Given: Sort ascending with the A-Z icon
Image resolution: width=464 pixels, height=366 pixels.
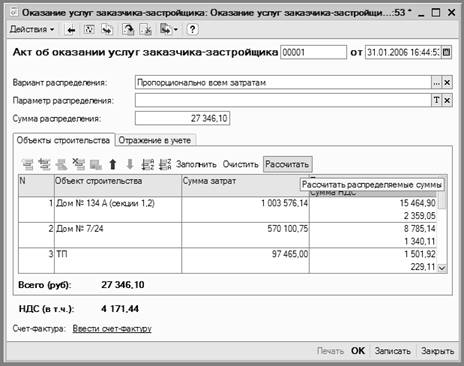Looking at the screenshot, I should [148, 164].
